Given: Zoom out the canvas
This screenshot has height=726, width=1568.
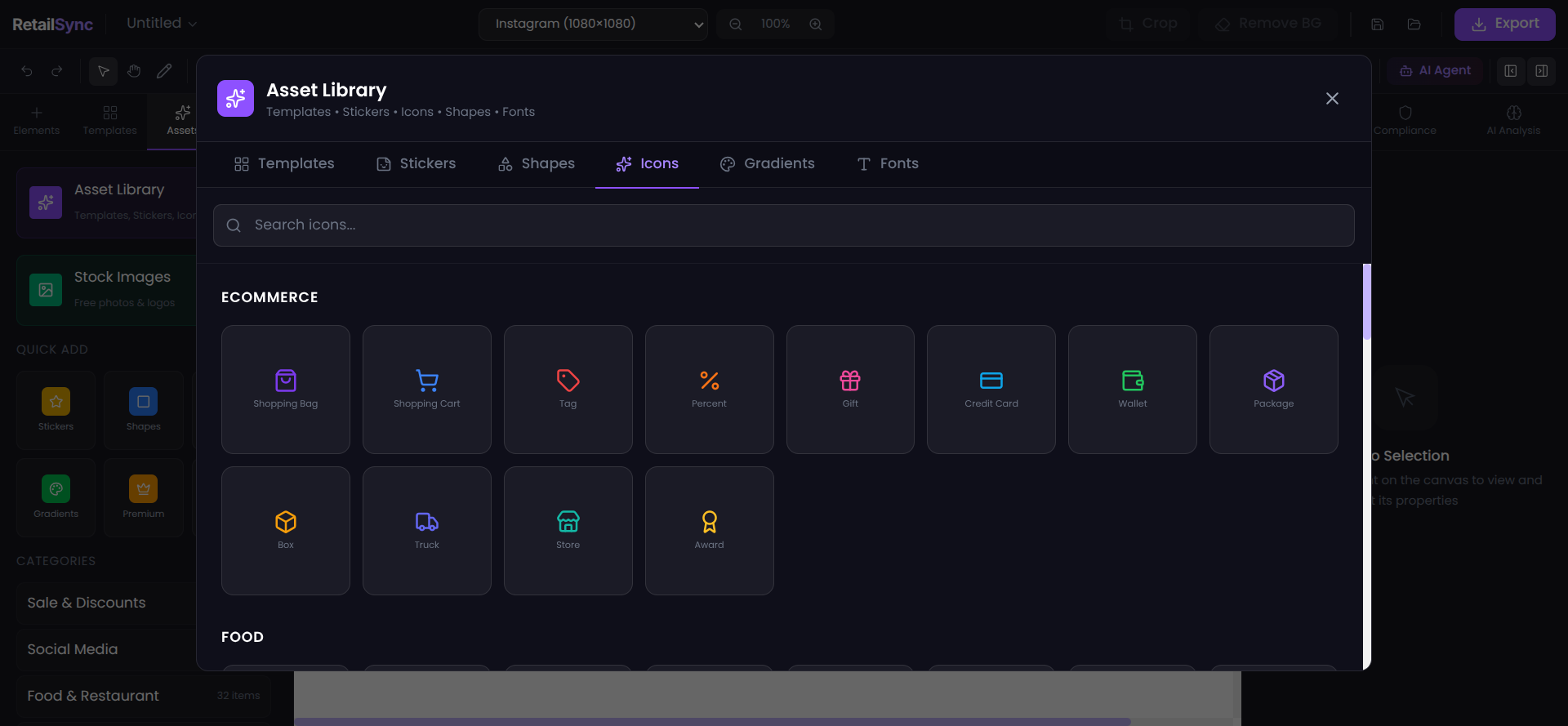Looking at the screenshot, I should click(735, 24).
